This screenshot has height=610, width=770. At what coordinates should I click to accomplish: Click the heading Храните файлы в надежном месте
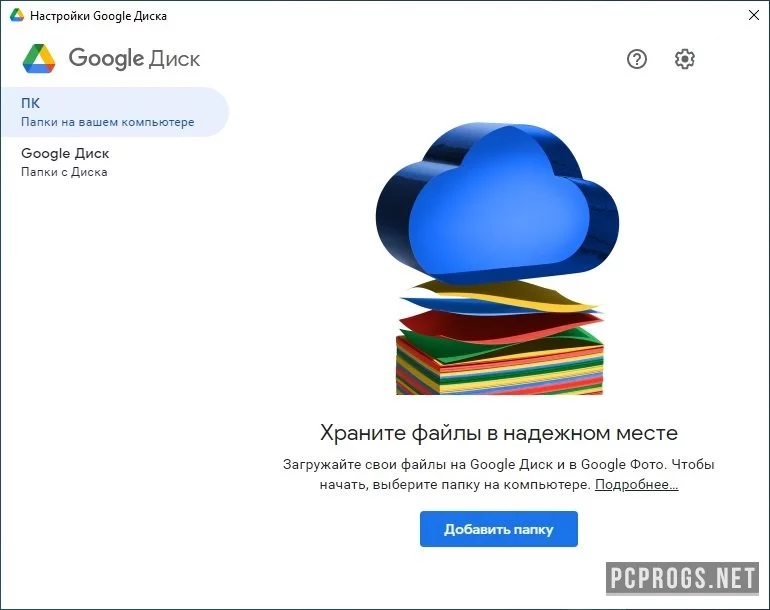tap(498, 433)
